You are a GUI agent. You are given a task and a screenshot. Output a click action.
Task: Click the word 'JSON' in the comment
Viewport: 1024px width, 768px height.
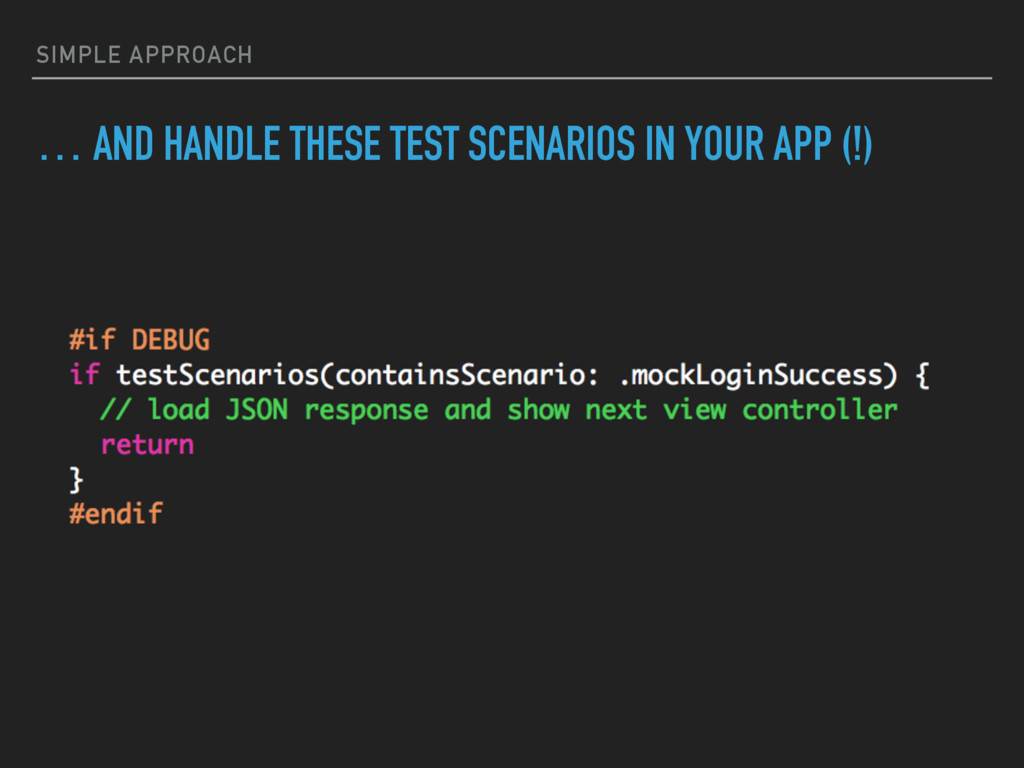tap(257, 410)
